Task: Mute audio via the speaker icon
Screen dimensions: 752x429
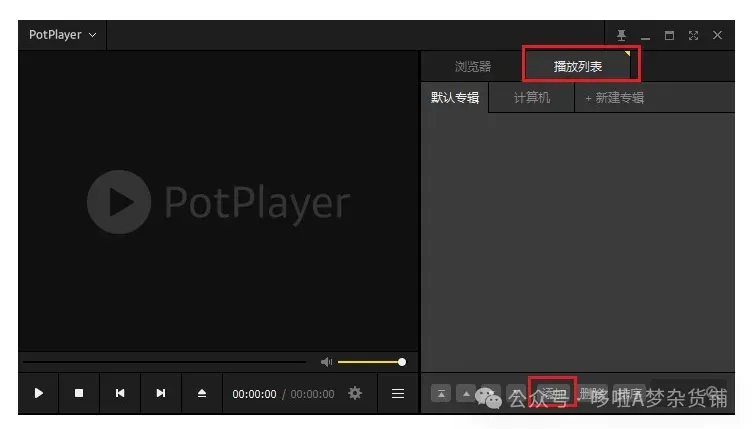Action: point(326,362)
